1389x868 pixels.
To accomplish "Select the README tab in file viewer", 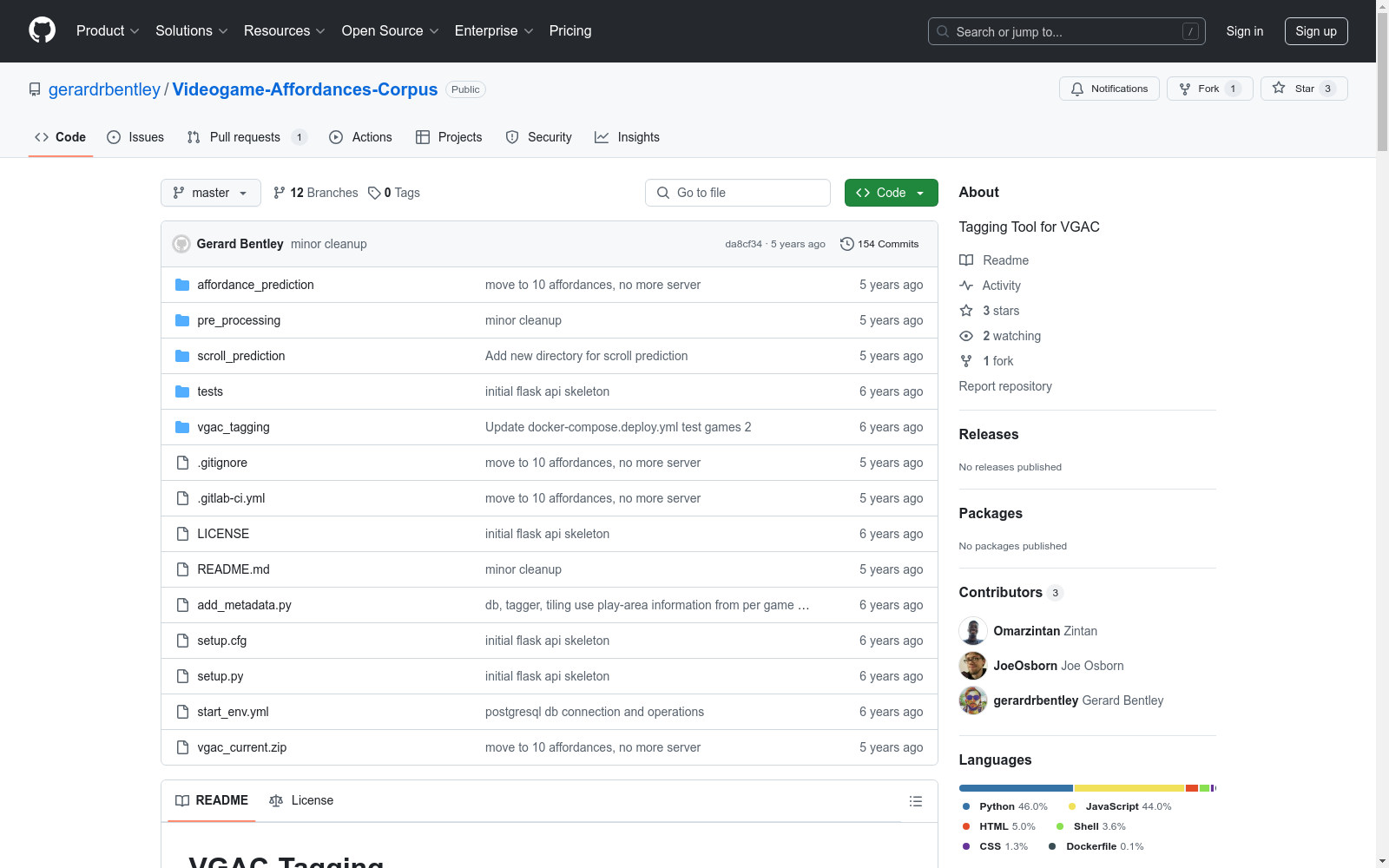I will pos(212,800).
